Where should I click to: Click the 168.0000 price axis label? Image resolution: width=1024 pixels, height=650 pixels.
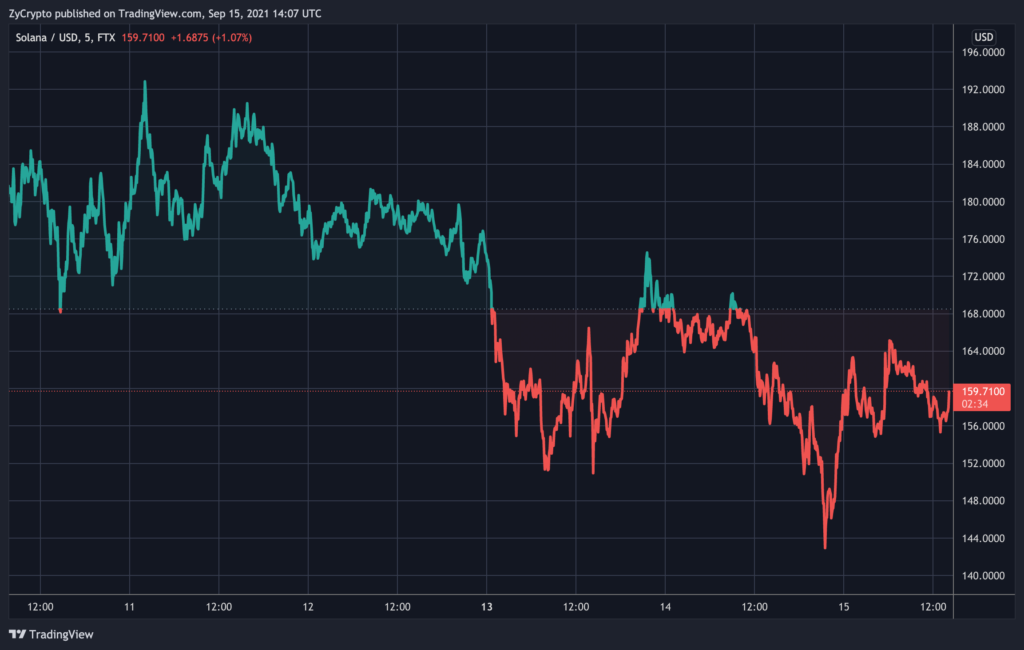(983, 314)
